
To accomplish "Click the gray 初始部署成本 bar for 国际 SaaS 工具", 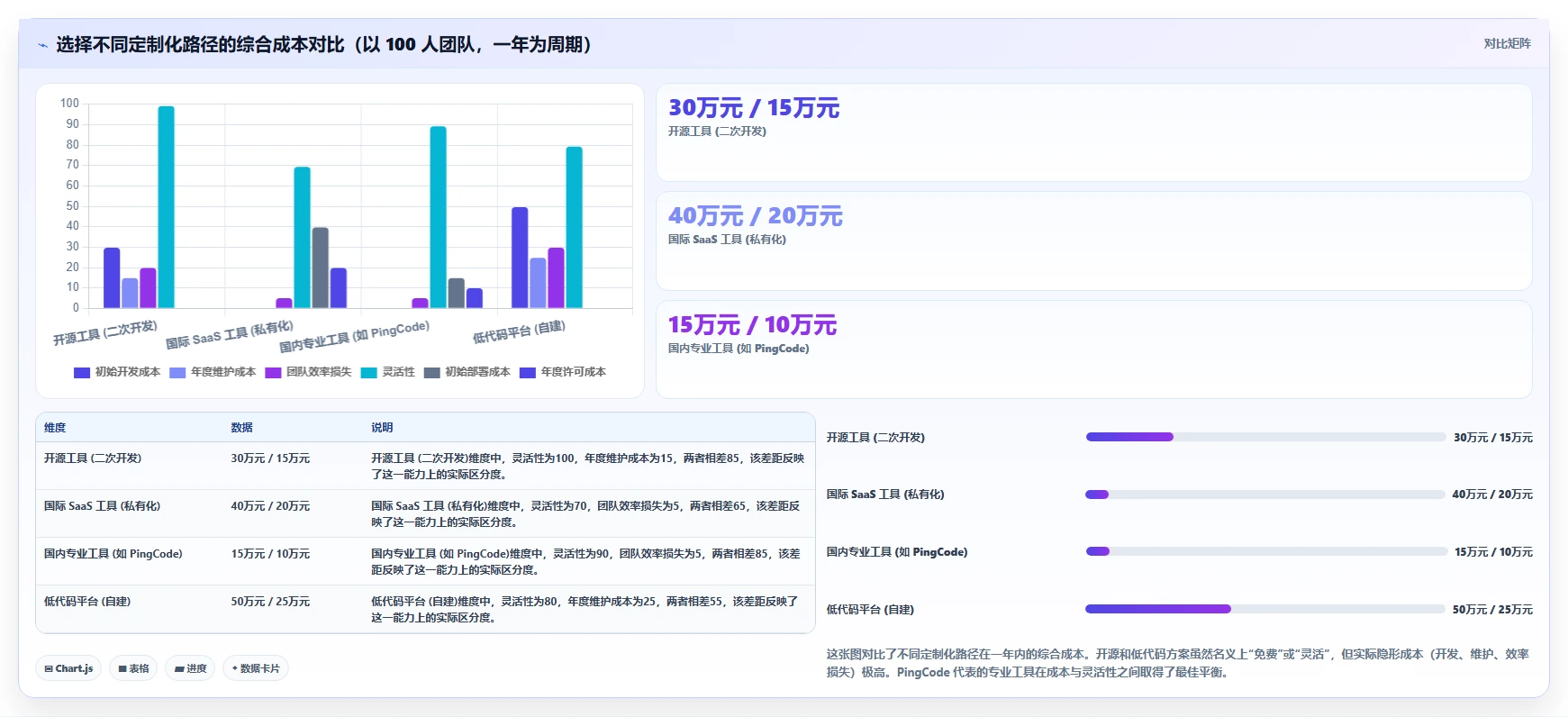I will [x=320, y=268].
